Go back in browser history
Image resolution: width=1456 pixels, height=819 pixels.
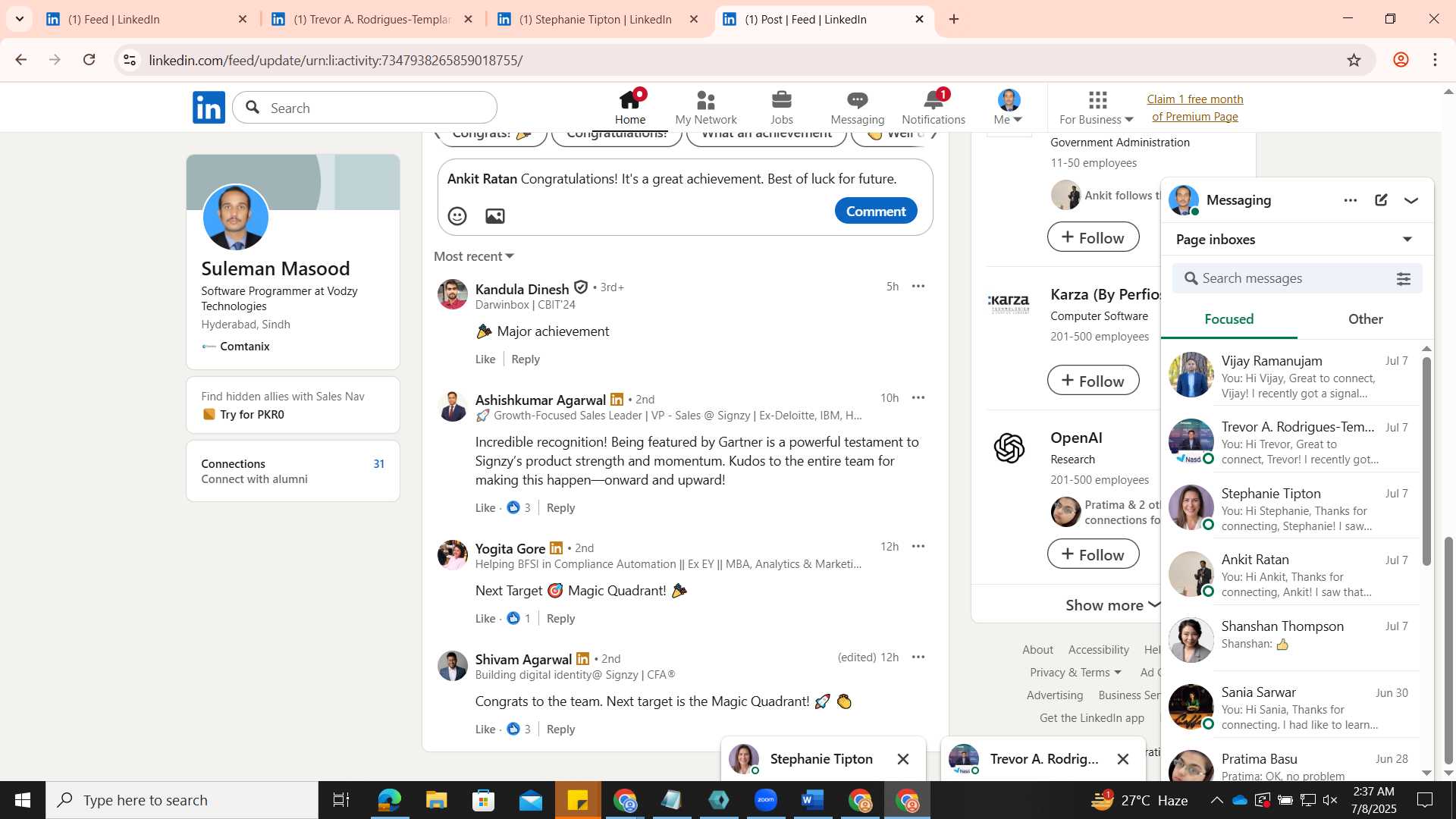[x=20, y=60]
